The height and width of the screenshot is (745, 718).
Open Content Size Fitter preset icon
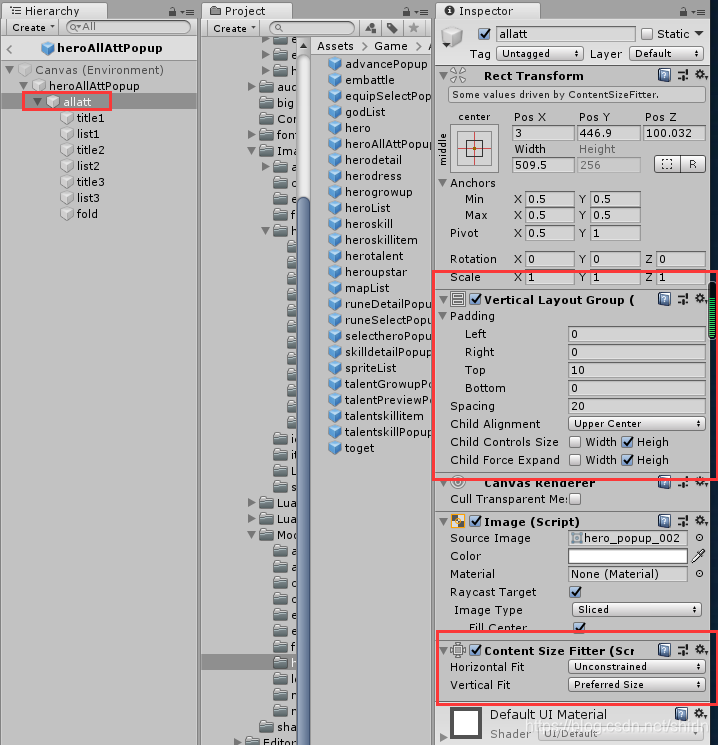[x=683, y=650]
